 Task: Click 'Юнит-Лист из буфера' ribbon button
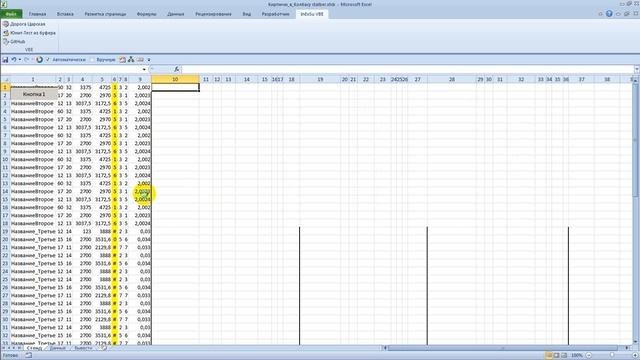(29, 33)
